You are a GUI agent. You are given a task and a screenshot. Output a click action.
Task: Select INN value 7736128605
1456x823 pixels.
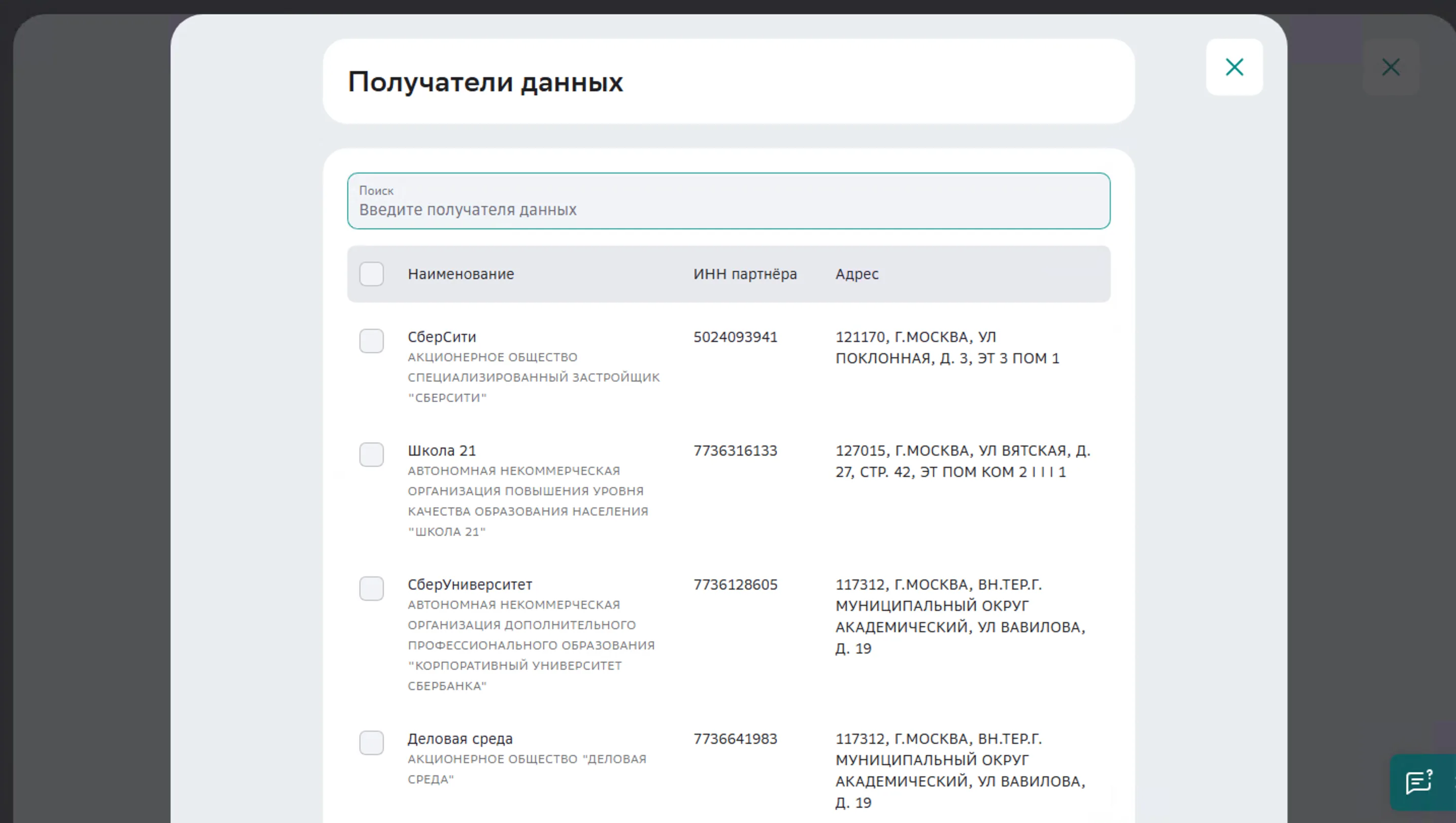[x=735, y=585]
